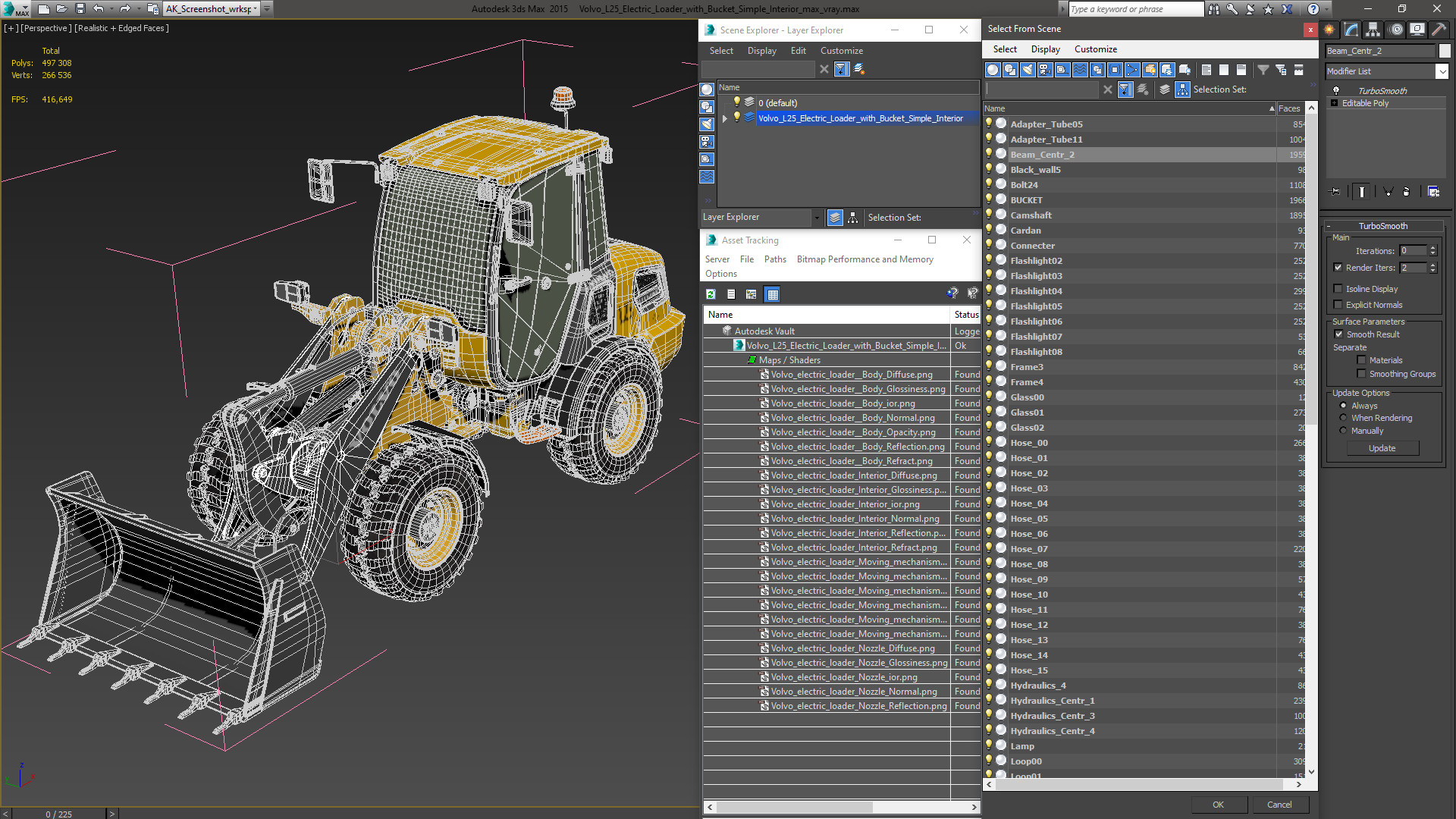
Task: Toggle Pin Stack under the modifier stack
Action: pos(1335,192)
